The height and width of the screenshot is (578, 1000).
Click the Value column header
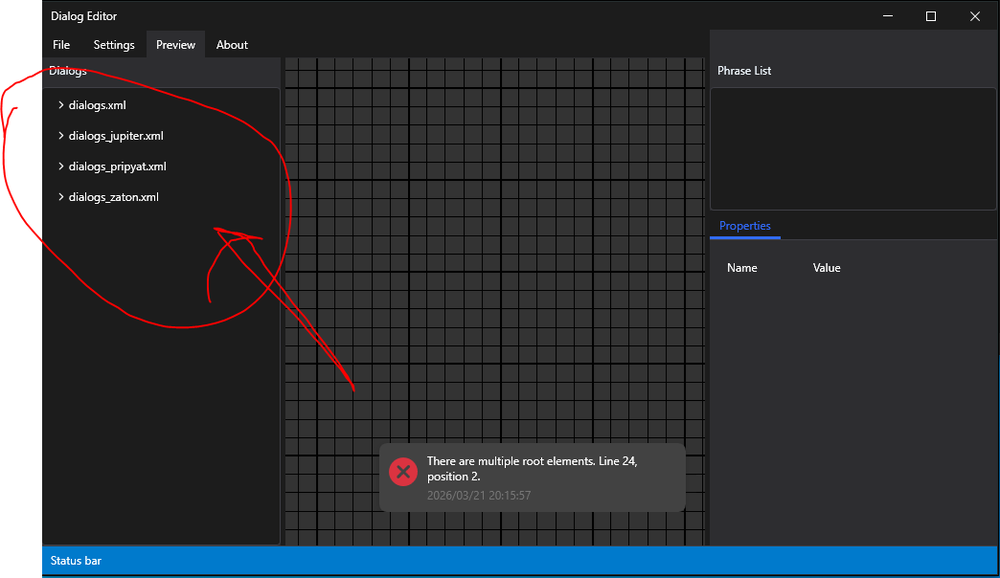click(827, 268)
